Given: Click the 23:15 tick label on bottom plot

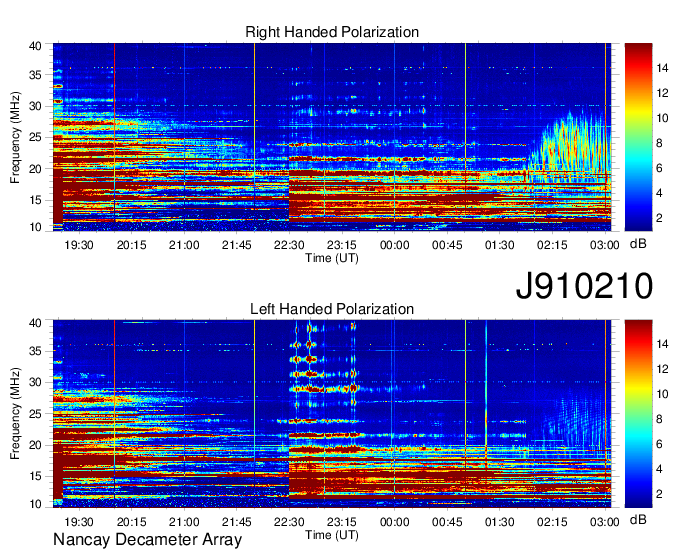Looking at the screenshot, I should (x=342, y=522).
